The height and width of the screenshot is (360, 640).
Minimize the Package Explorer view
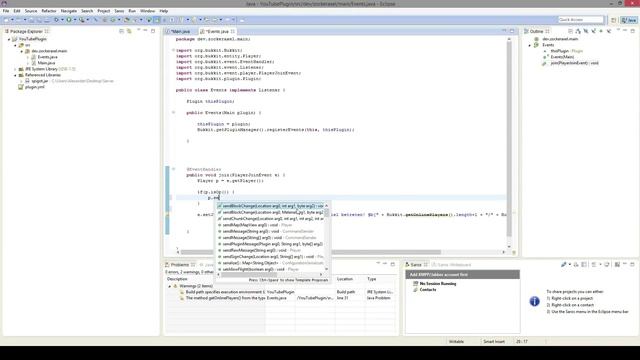pos(145,31)
